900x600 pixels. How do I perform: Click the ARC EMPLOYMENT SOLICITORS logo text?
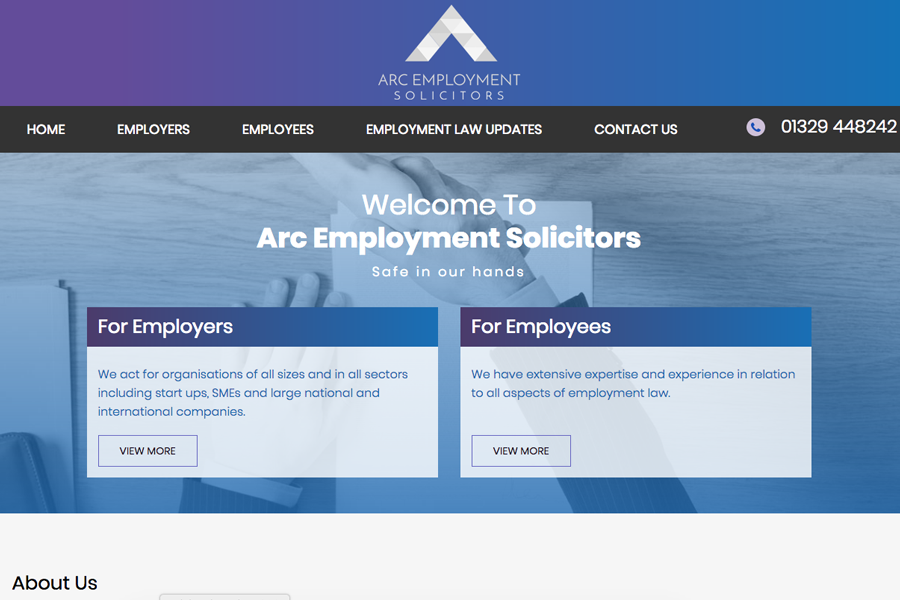(449, 87)
